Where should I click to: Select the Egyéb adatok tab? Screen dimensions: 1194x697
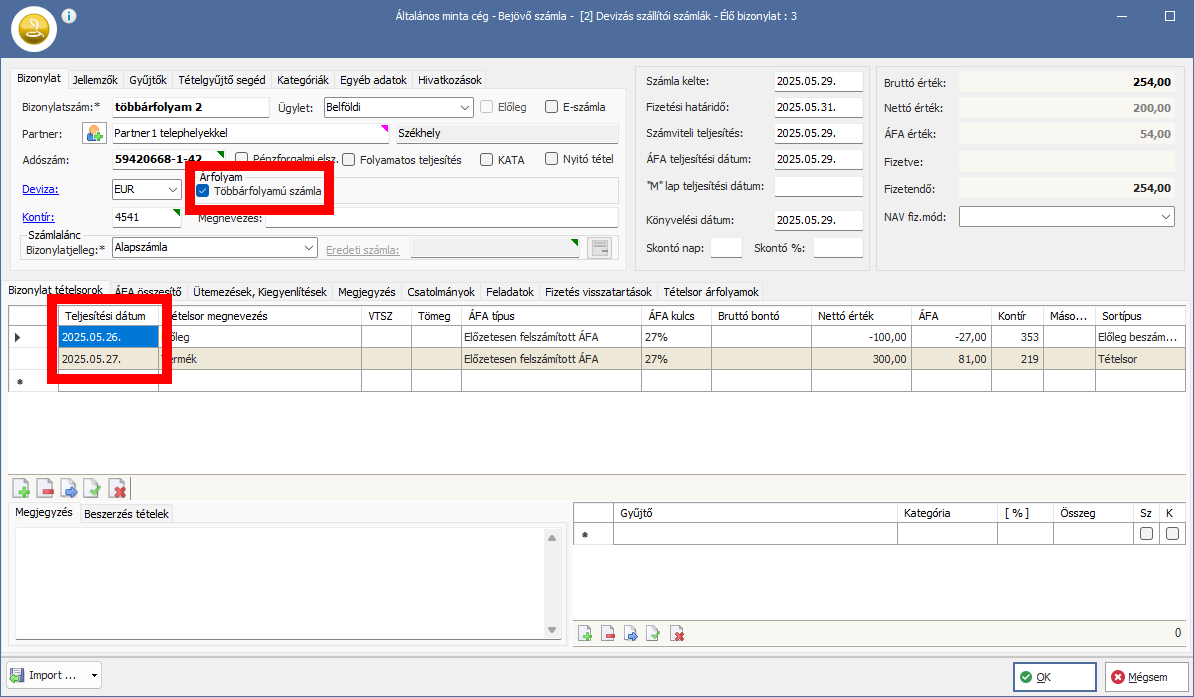(373, 80)
